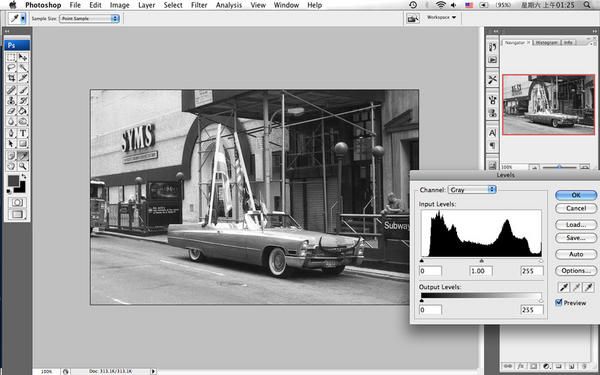The image size is (600, 375).
Task: Select the Clone Stamp tool
Action: click(11, 101)
